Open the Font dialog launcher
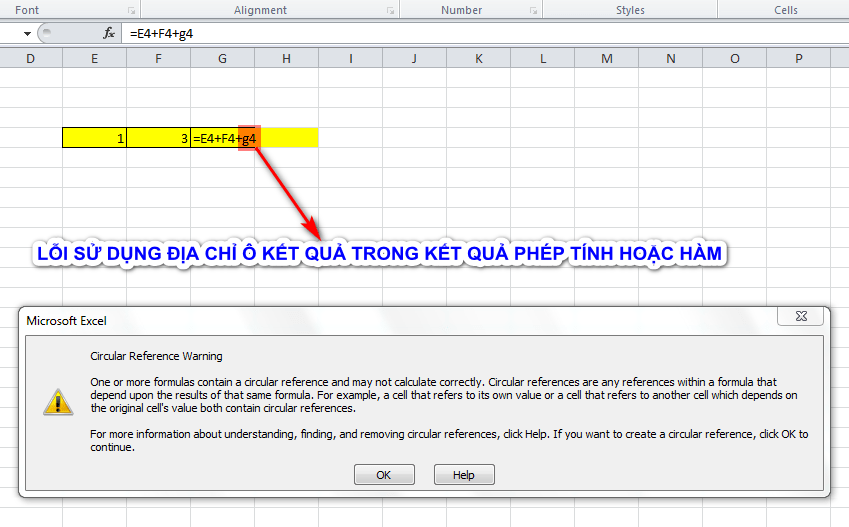The height and width of the screenshot is (527, 849). (x=131, y=10)
